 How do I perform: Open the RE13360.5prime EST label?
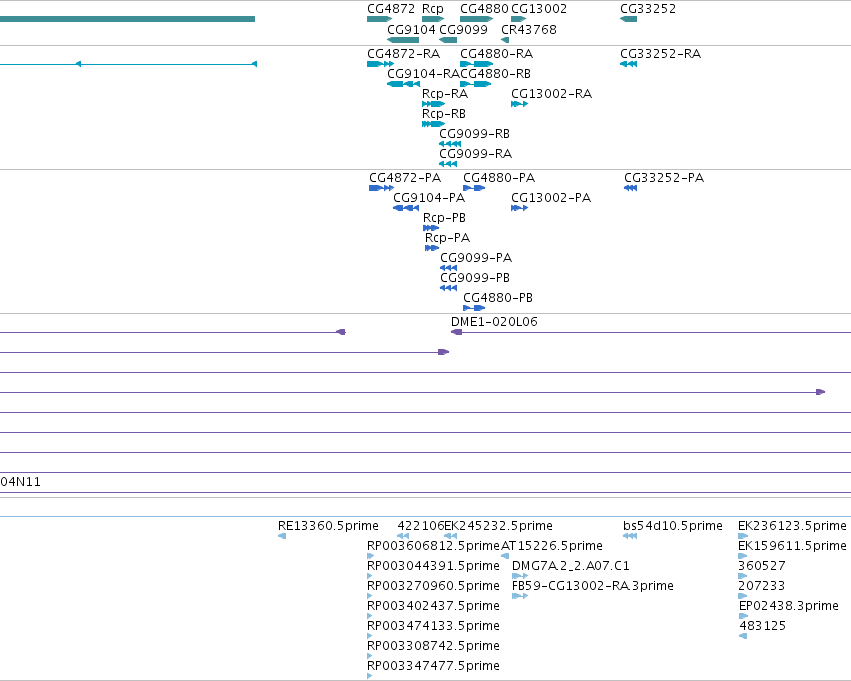(328, 526)
